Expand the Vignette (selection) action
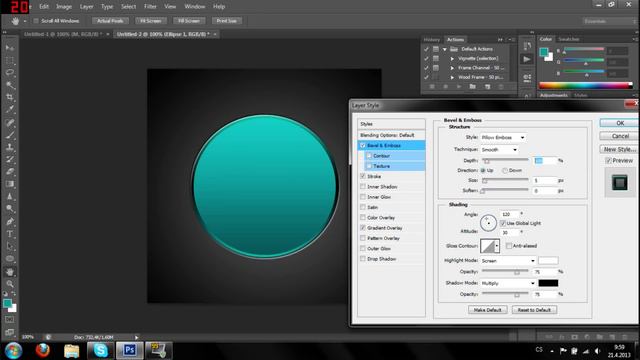This screenshot has height=360, width=640. [x=452, y=58]
